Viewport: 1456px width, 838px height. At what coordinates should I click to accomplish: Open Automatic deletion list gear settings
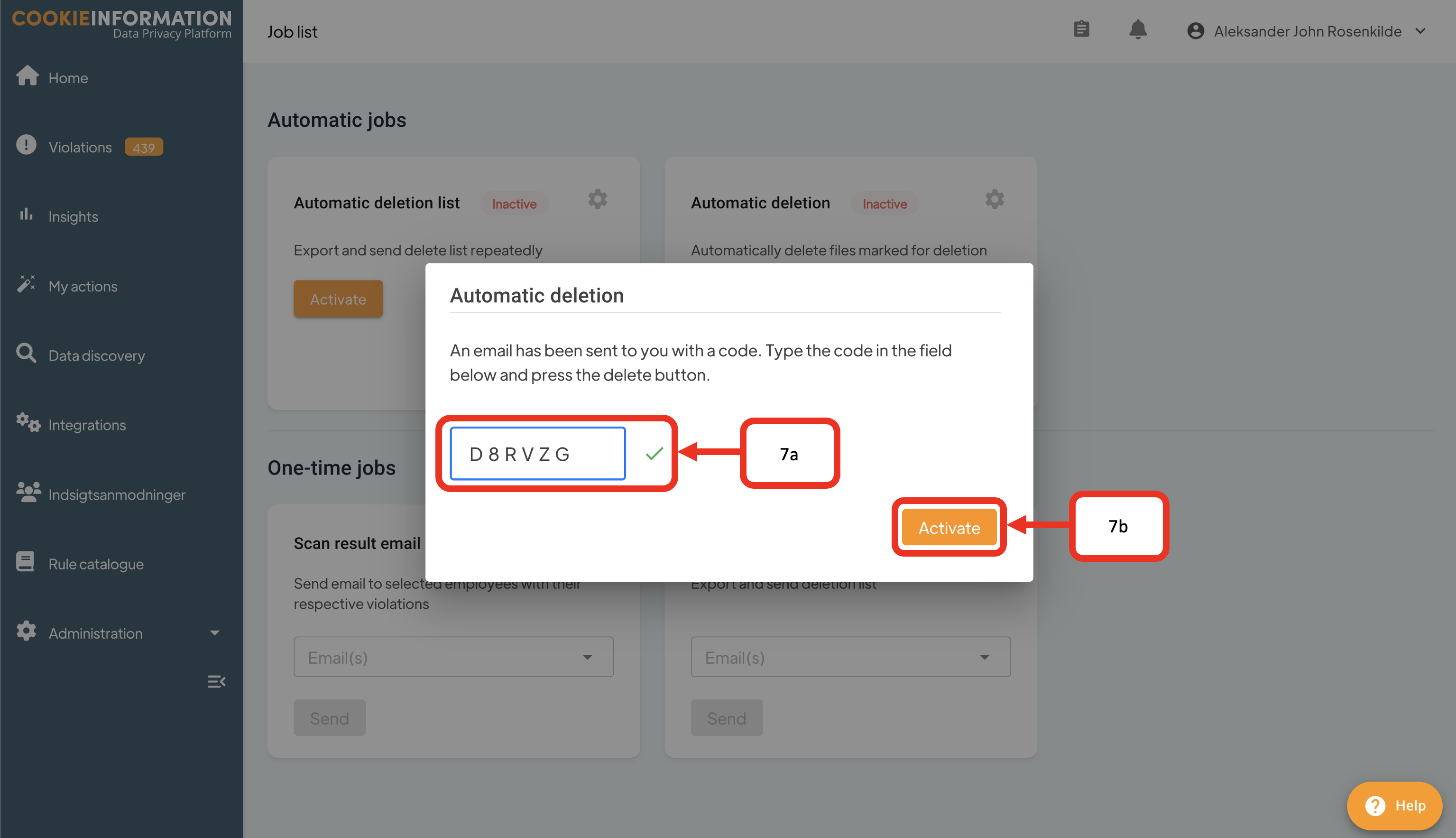tap(597, 200)
